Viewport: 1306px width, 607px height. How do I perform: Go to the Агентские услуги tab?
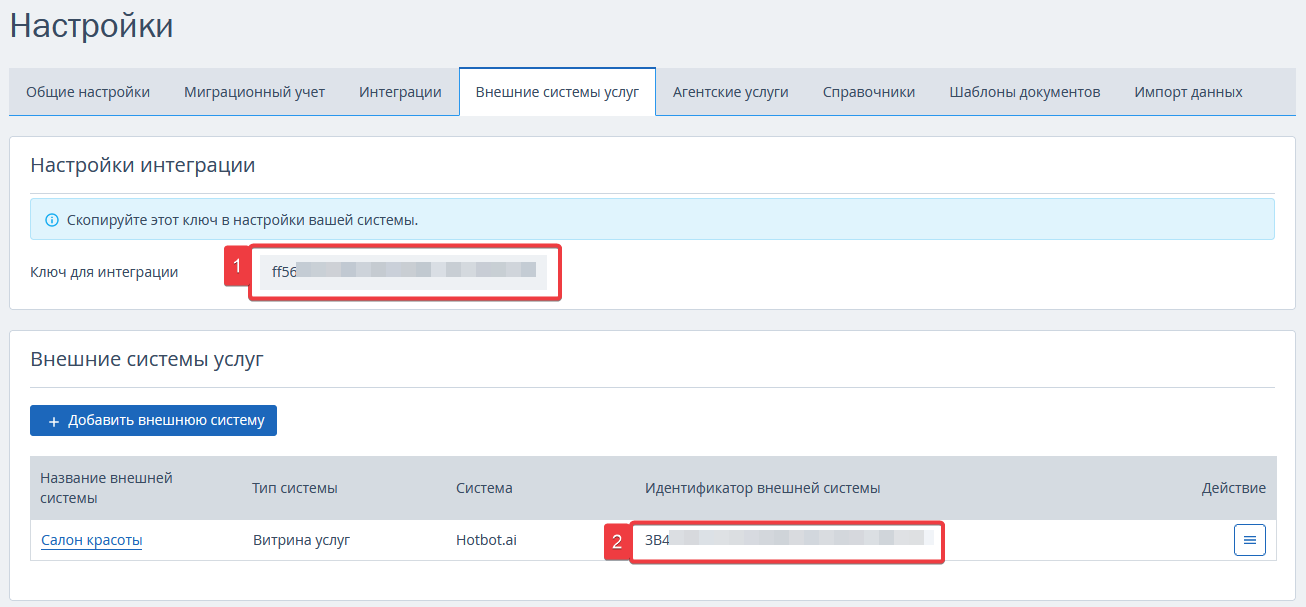(x=731, y=92)
